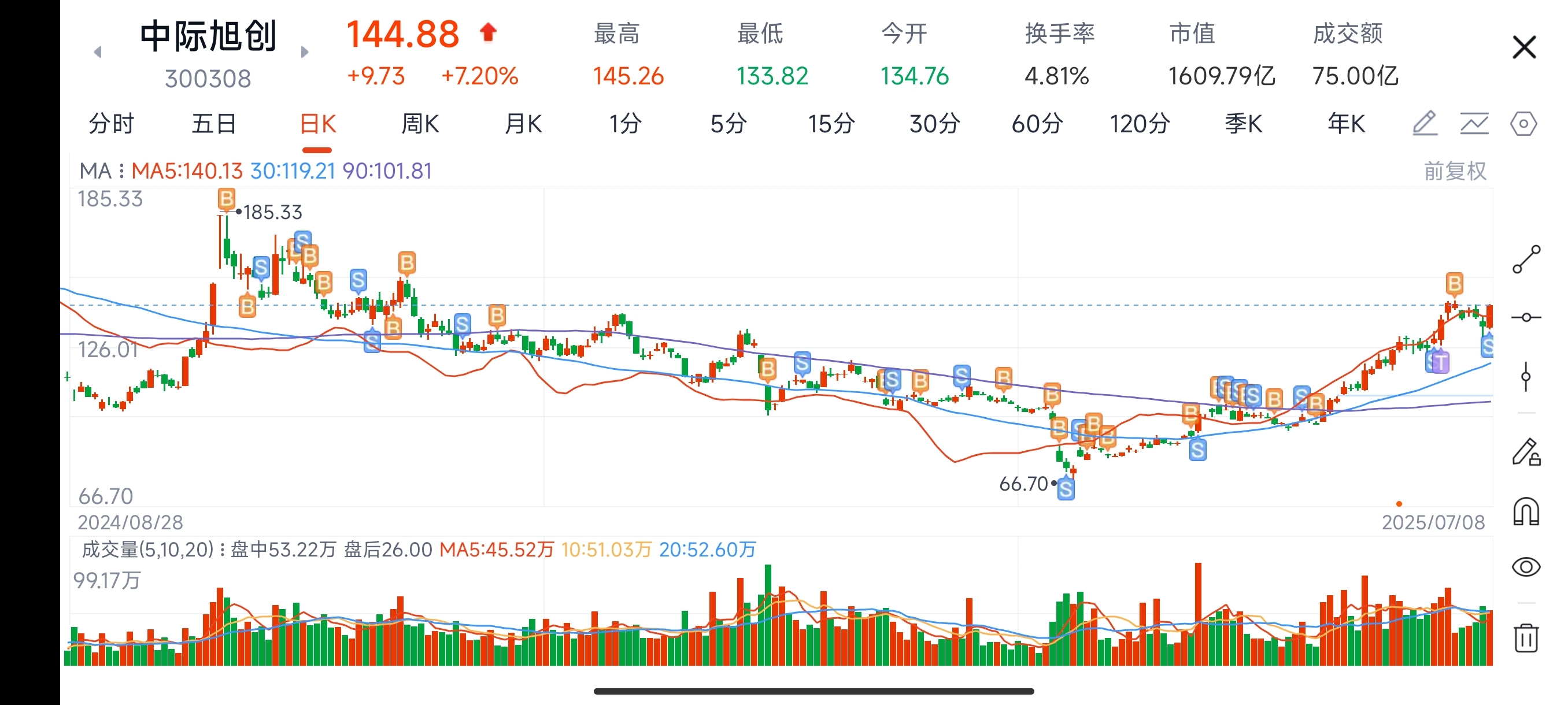Tap the 换手率 value 4.81%
This screenshot has width=1568, height=705.
click(x=1057, y=76)
